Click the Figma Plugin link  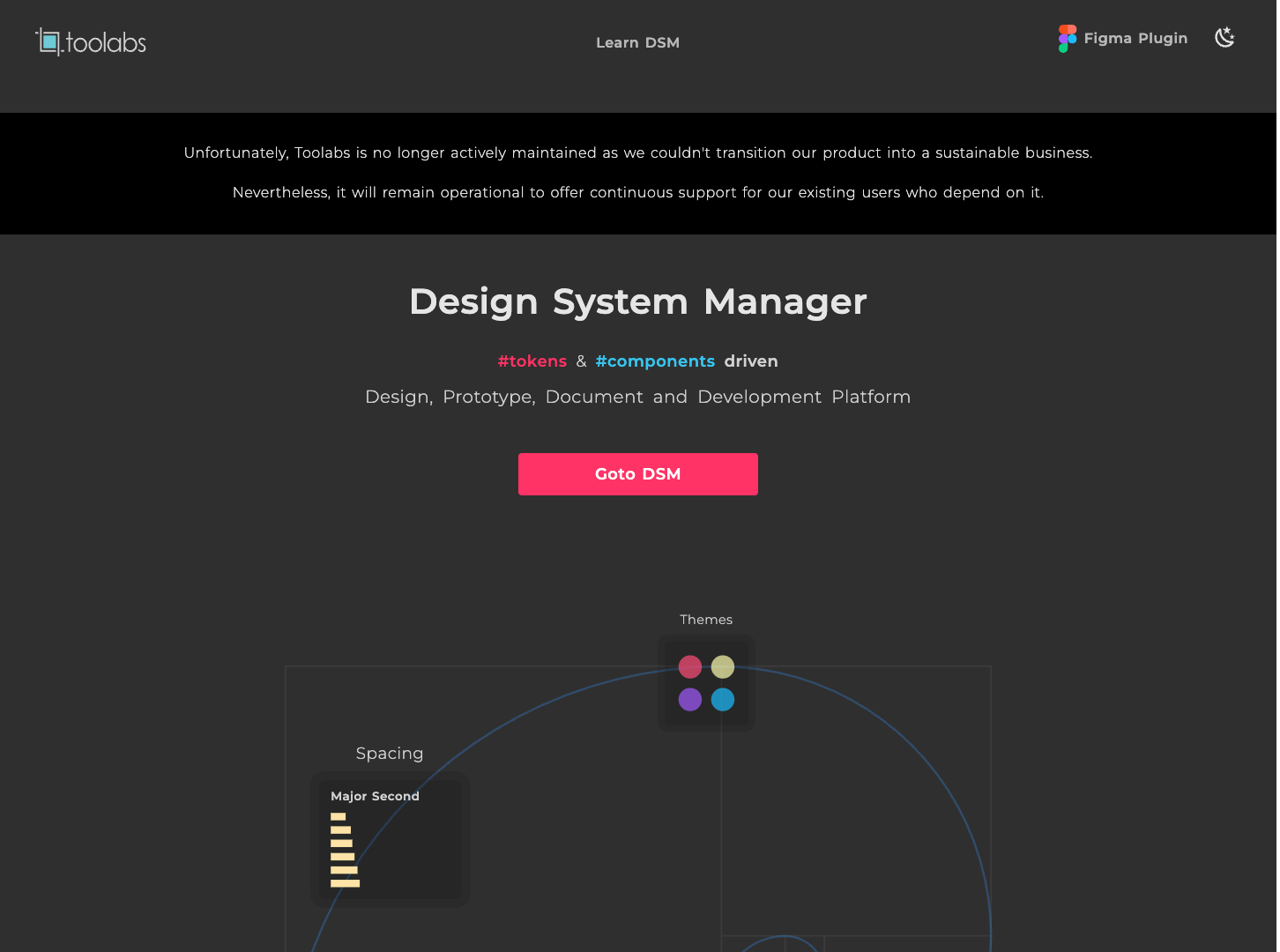click(1135, 38)
